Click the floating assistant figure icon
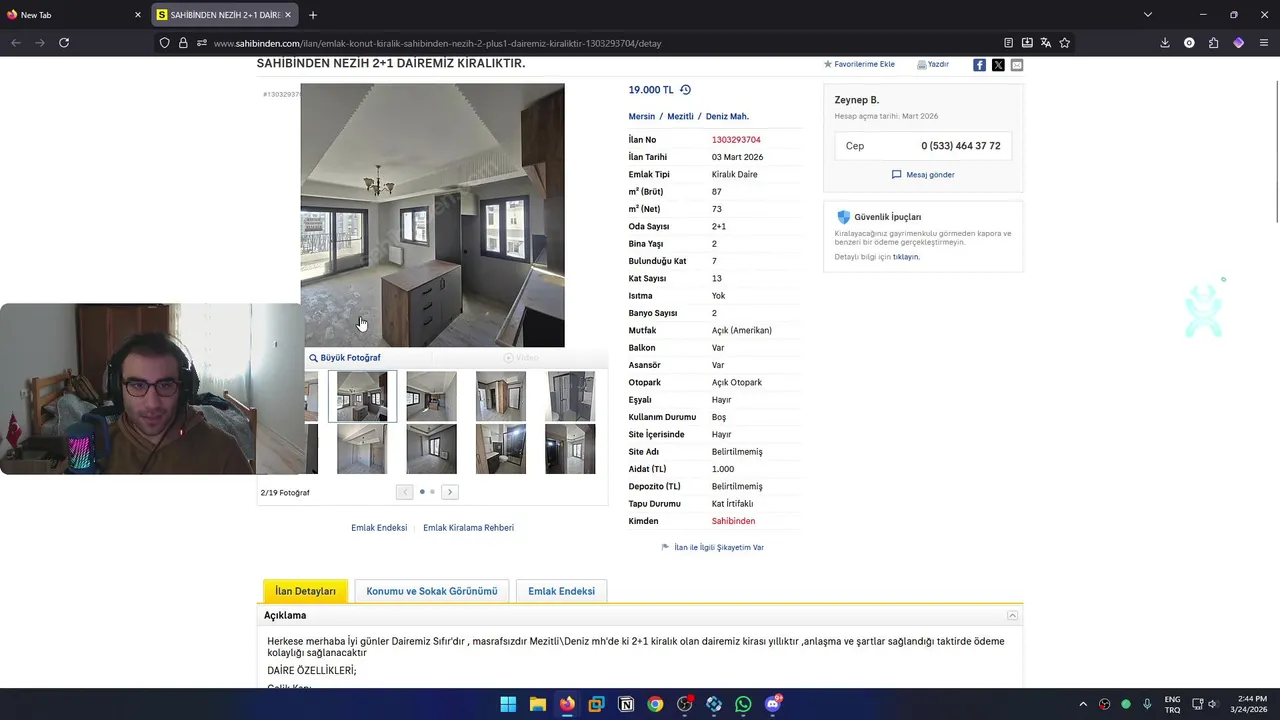The width and height of the screenshot is (1280, 720). coord(1204,309)
